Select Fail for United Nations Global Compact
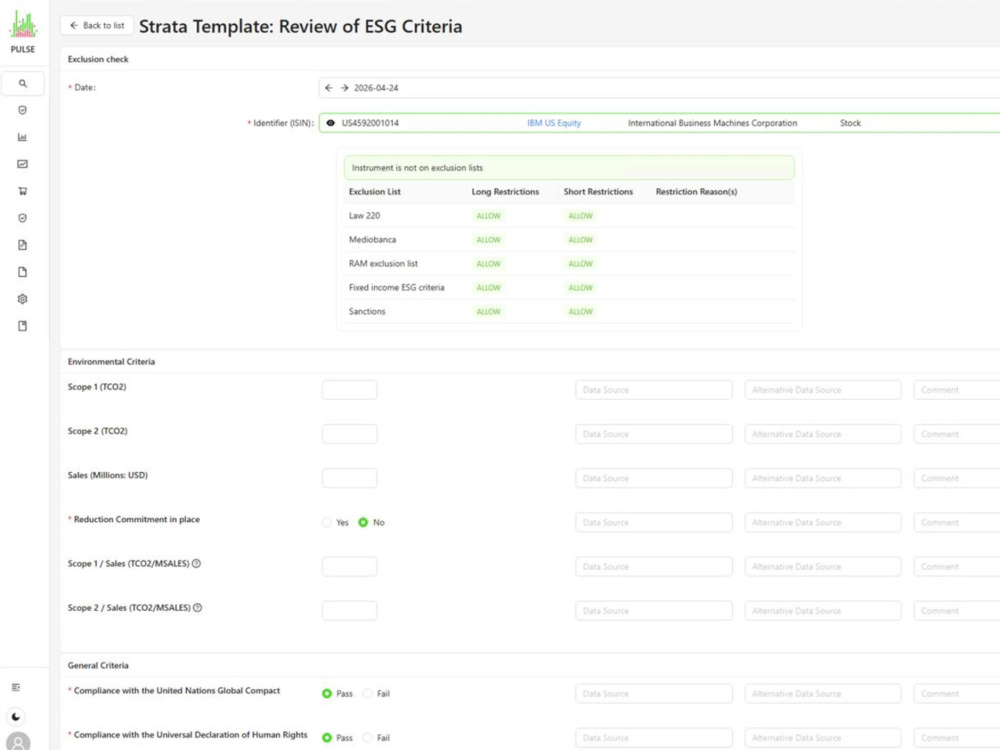This screenshot has height=750, width=1000. click(367, 693)
